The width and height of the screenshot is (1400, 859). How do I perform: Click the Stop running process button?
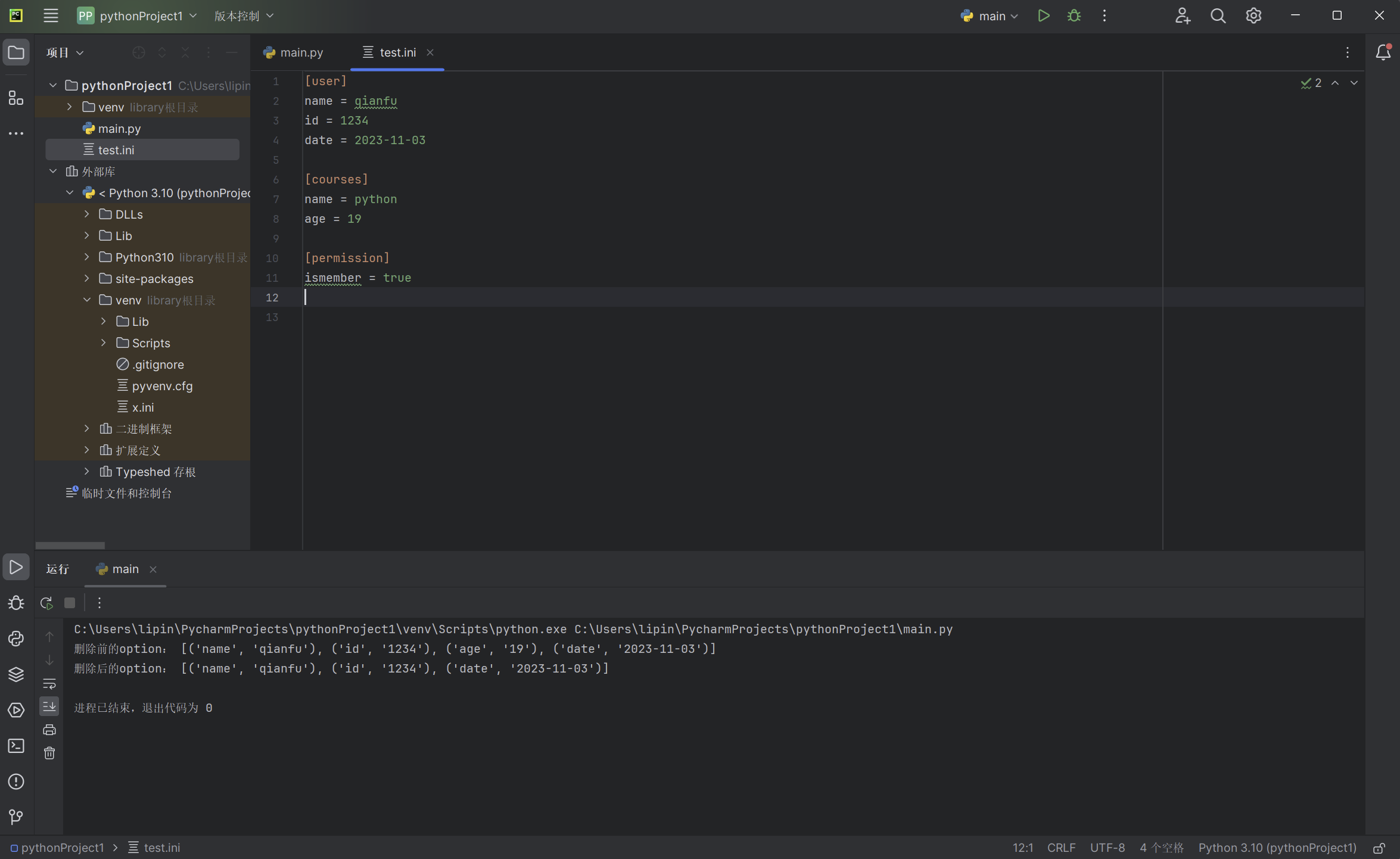coord(70,603)
